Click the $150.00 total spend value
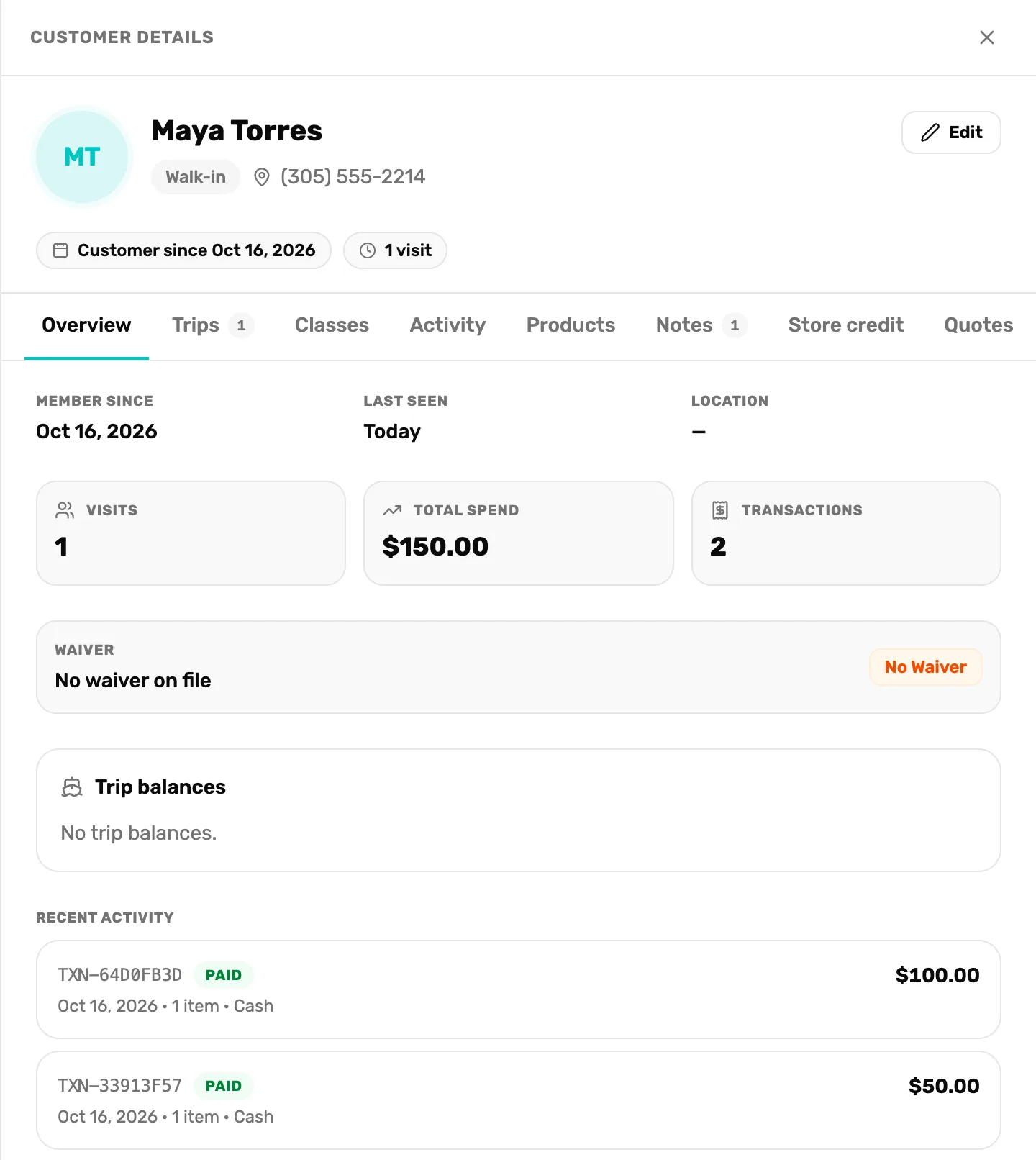Image resolution: width=1036 pixels, height=1160 pixels. pyautogui.click(x=435, y=547)
